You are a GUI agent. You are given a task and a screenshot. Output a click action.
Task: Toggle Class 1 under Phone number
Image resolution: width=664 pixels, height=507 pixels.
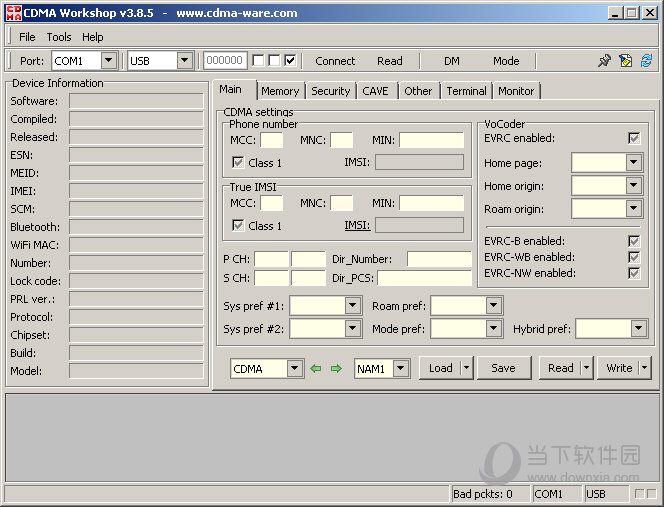tap(238, 163)
